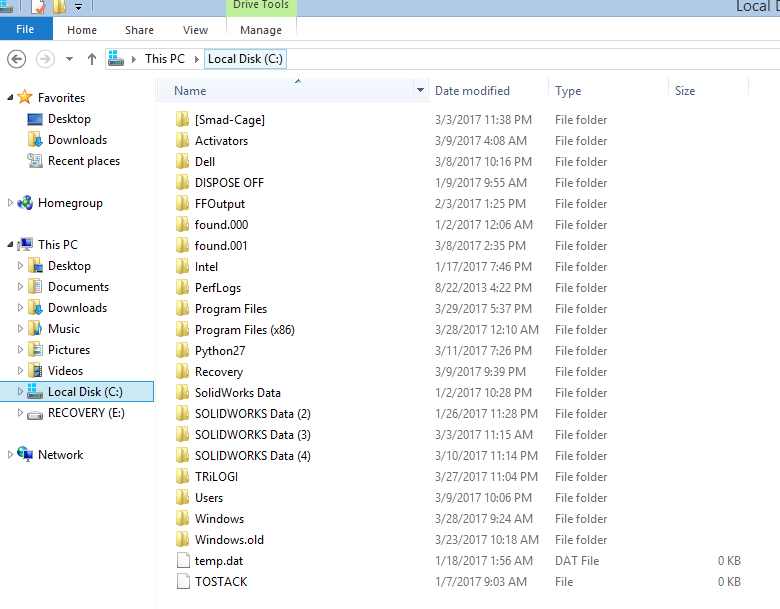
Task: Open the Name column filter dropdown
Action: click(x=420, y=91)
